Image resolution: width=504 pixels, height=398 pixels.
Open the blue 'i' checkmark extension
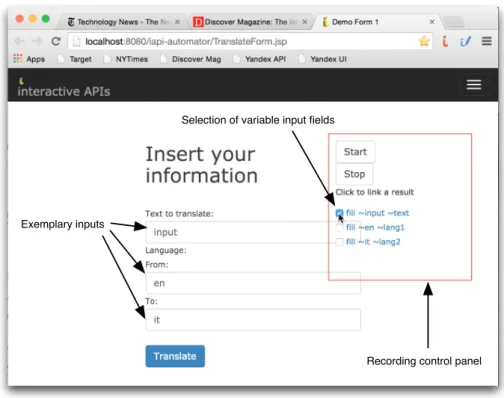pyautogui.click(x=466, y=41)
